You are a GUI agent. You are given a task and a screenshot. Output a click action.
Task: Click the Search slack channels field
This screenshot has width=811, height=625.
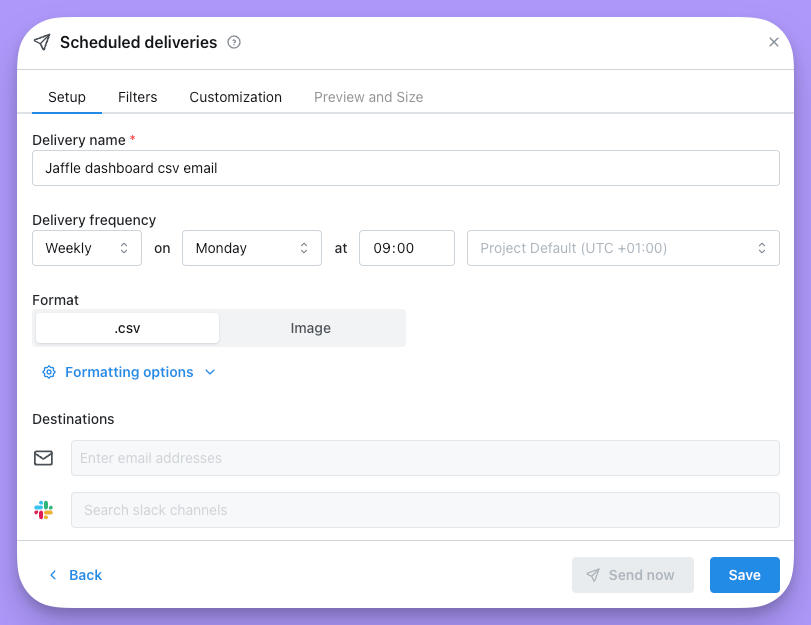pos(425,510)
